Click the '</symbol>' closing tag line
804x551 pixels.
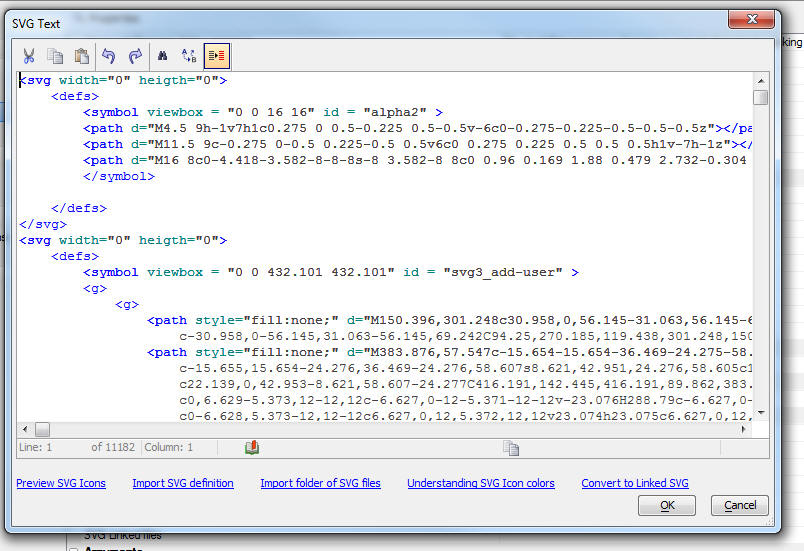pyautogui.click(x=119, y=176)
